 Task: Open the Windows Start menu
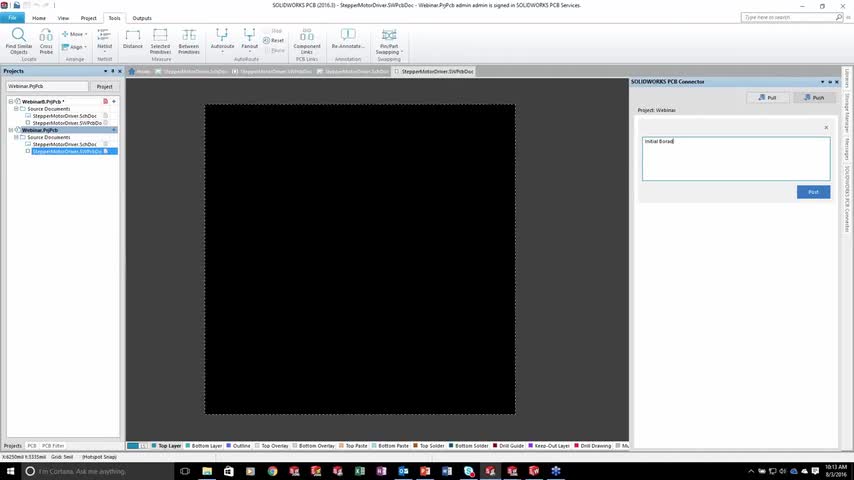tap(10, 471)
